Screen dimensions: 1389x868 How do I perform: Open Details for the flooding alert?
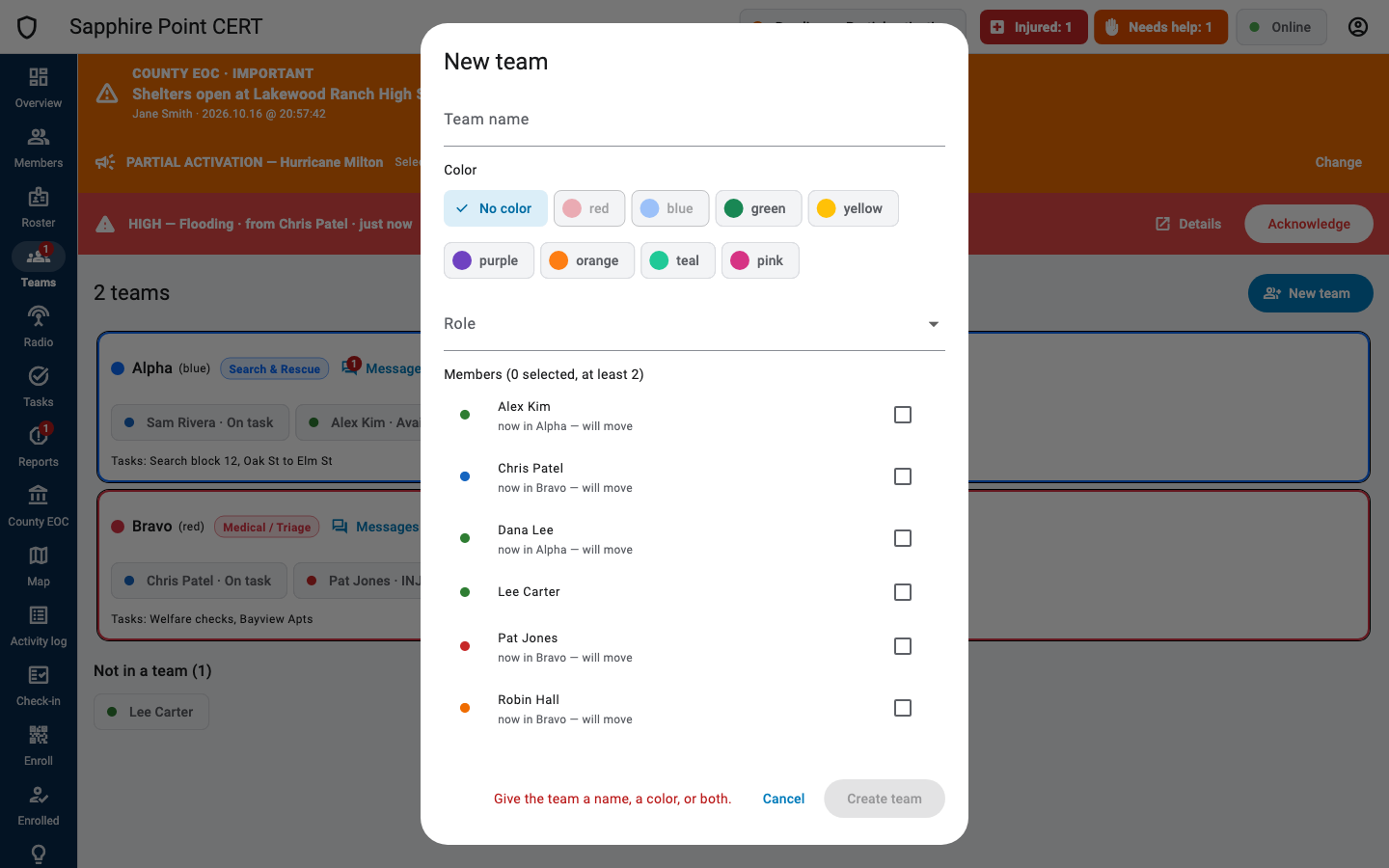(x=1188, y=224)
